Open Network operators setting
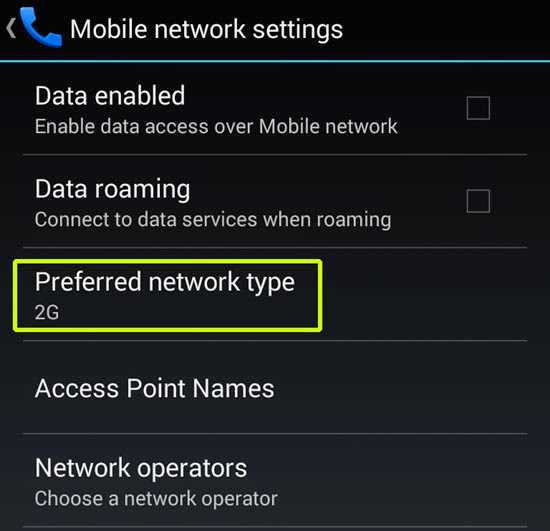Viewport: 550px width, 531px height. pos(275,480)
